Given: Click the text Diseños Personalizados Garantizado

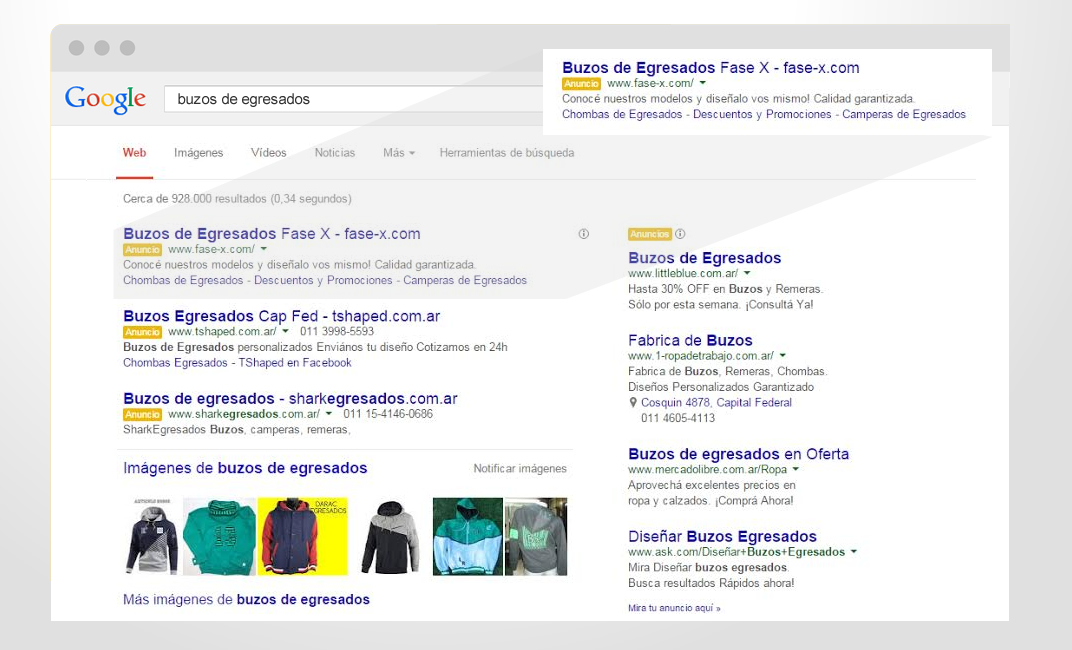Looking at the screenshot, I should [721, 387].
